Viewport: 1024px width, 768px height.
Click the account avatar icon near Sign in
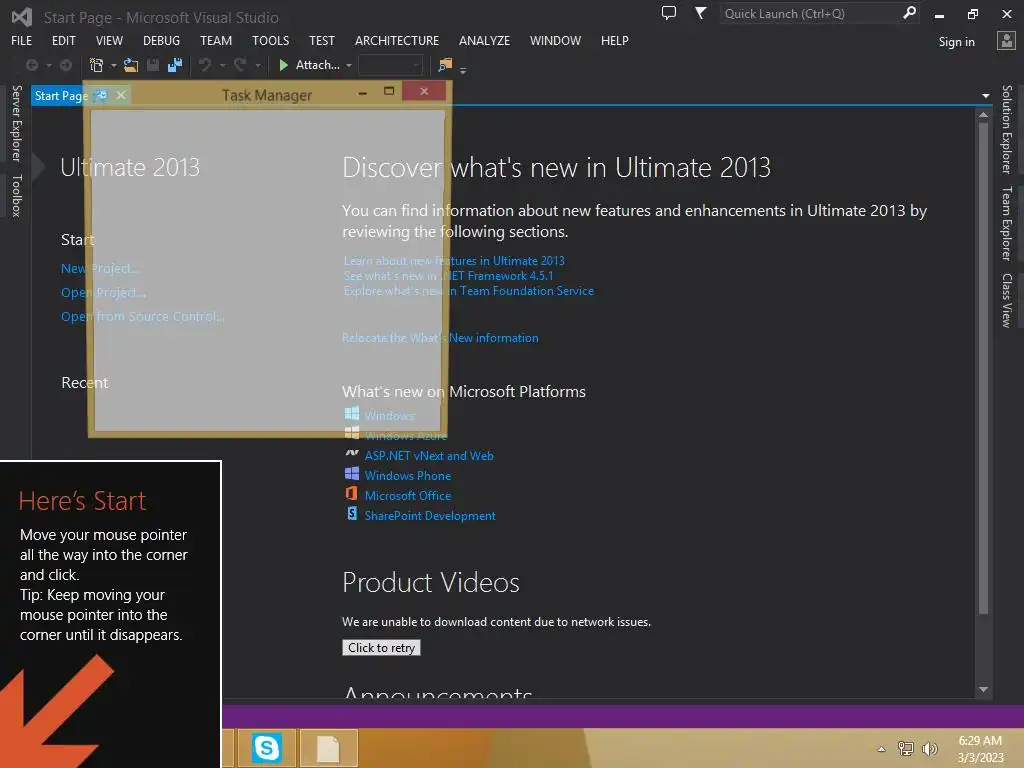1006,40
